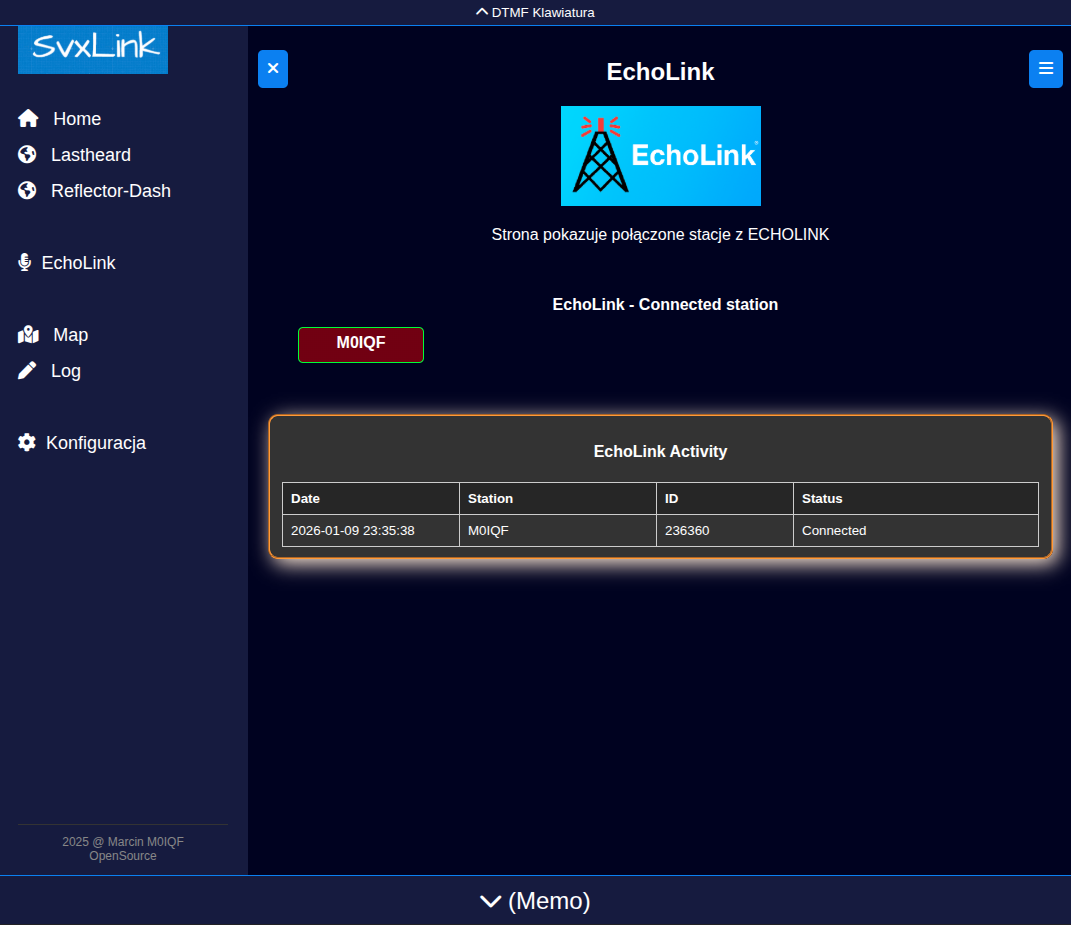Viewport: 1071px width, 925px height.
Task: Click the Log pencil icon
Action: coord(27,371)
